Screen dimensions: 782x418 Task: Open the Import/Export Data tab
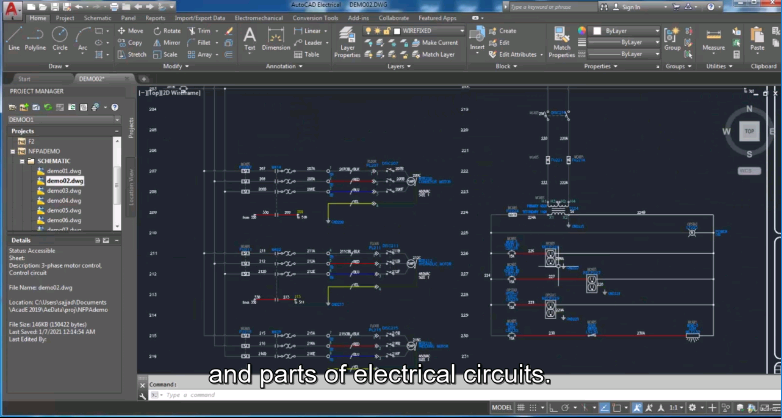[199, 18]
